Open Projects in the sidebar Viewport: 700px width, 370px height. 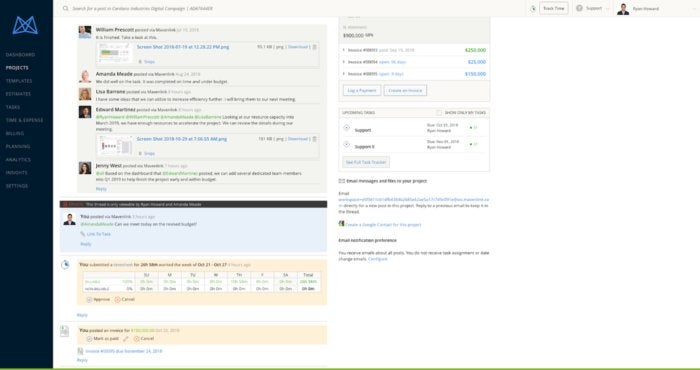17,68
